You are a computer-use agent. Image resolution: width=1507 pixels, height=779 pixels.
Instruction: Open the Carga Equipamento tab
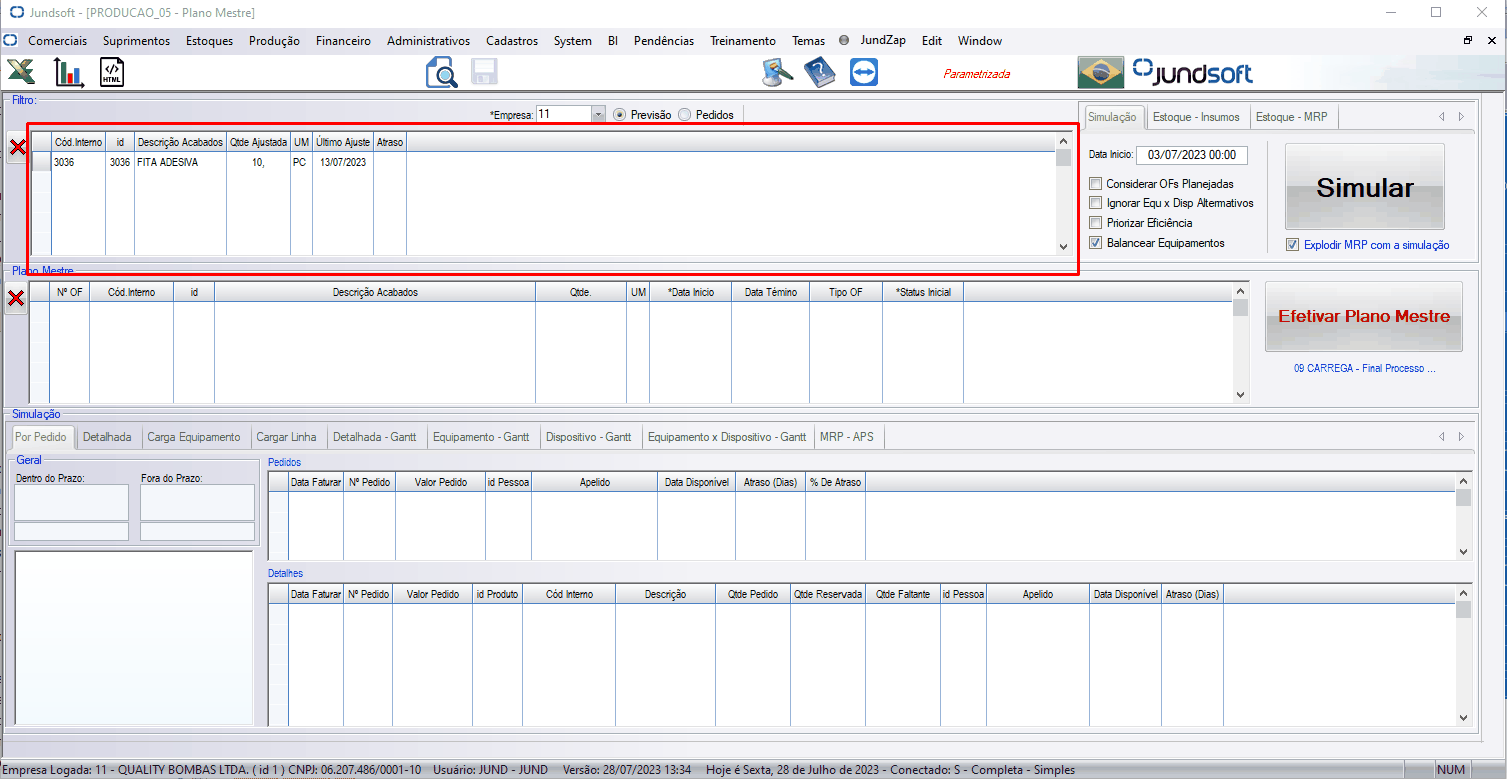click(193, 437)
